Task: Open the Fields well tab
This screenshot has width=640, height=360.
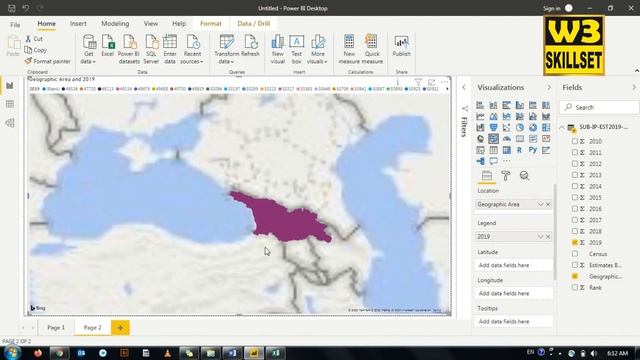Action: tap(487, 176)
